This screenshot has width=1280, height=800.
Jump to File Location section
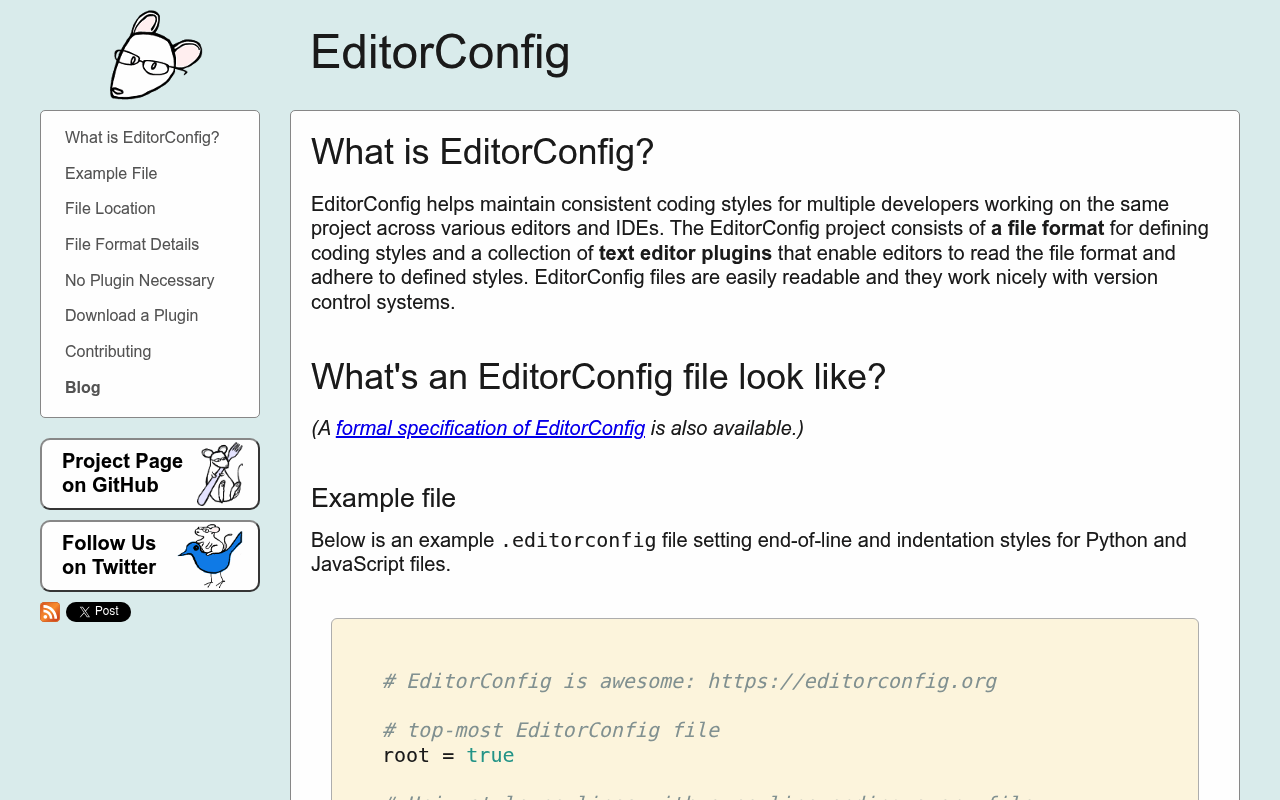(x=110, y=209)
